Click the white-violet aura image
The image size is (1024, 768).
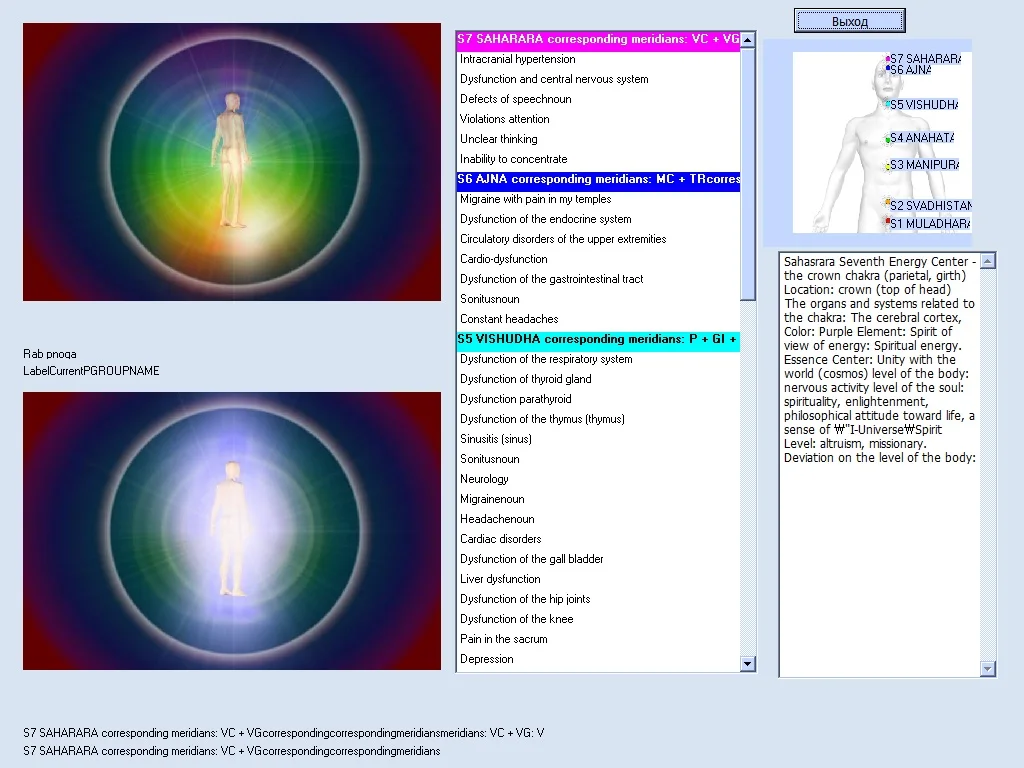tap(232, 531)
